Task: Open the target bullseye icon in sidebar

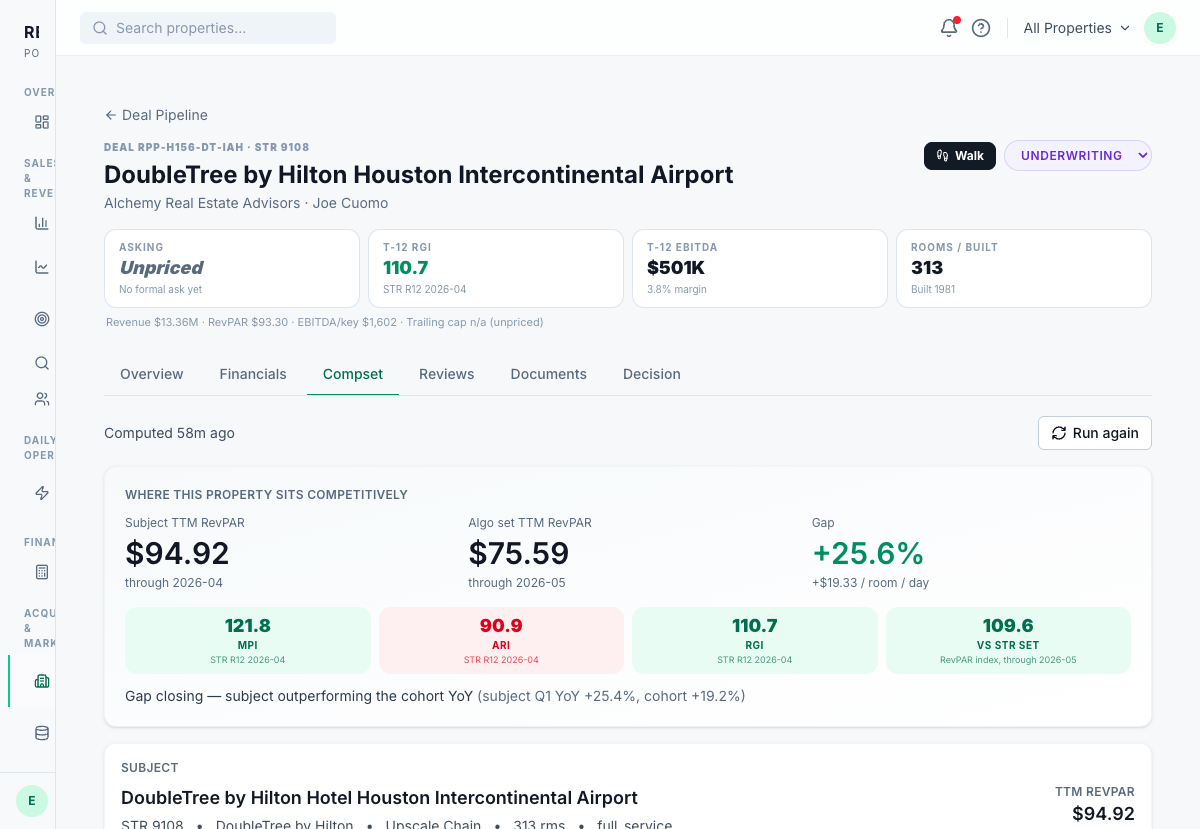Action: (42, 319)
